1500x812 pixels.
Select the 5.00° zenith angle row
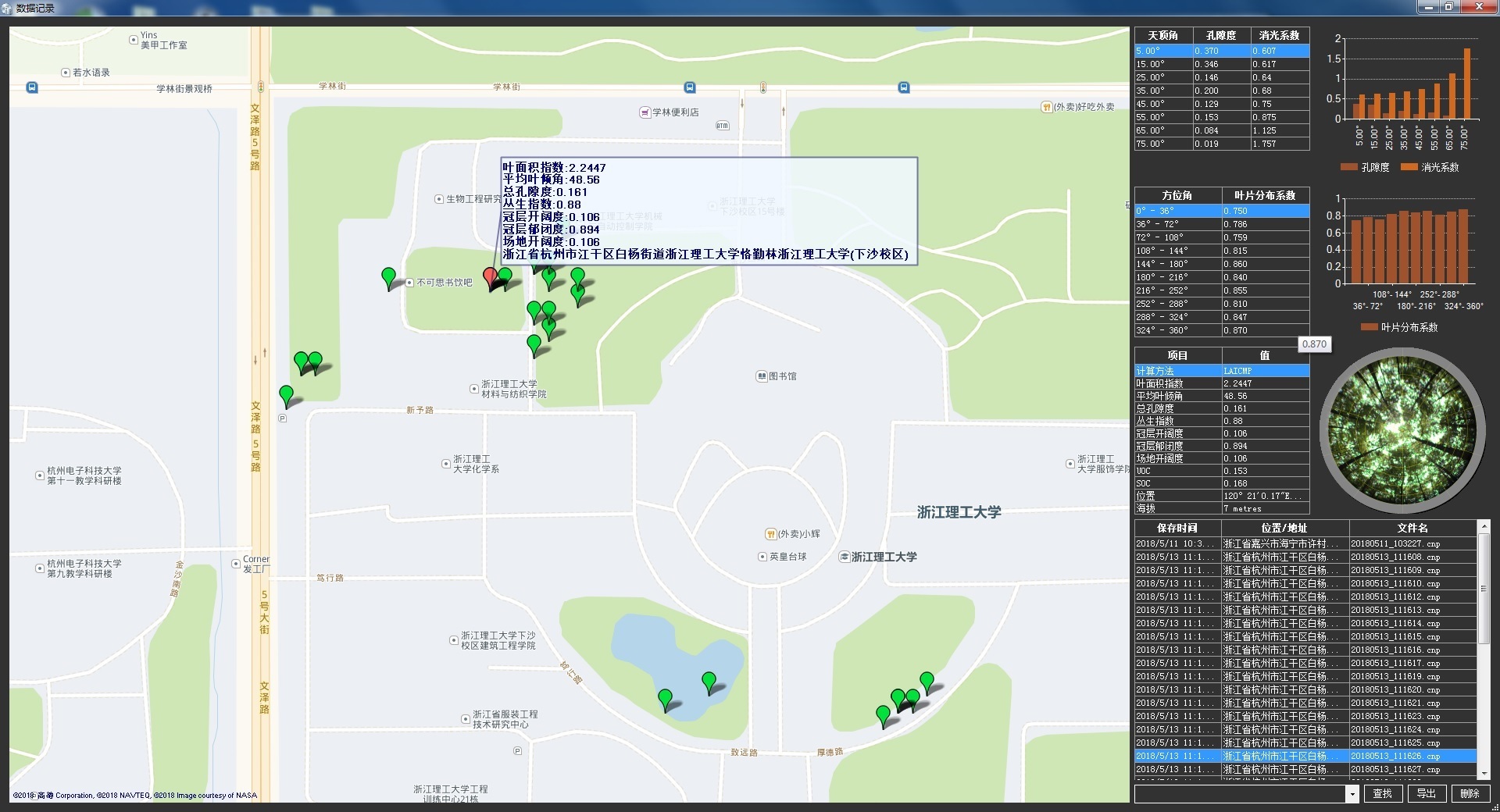tap(1222, 51)
